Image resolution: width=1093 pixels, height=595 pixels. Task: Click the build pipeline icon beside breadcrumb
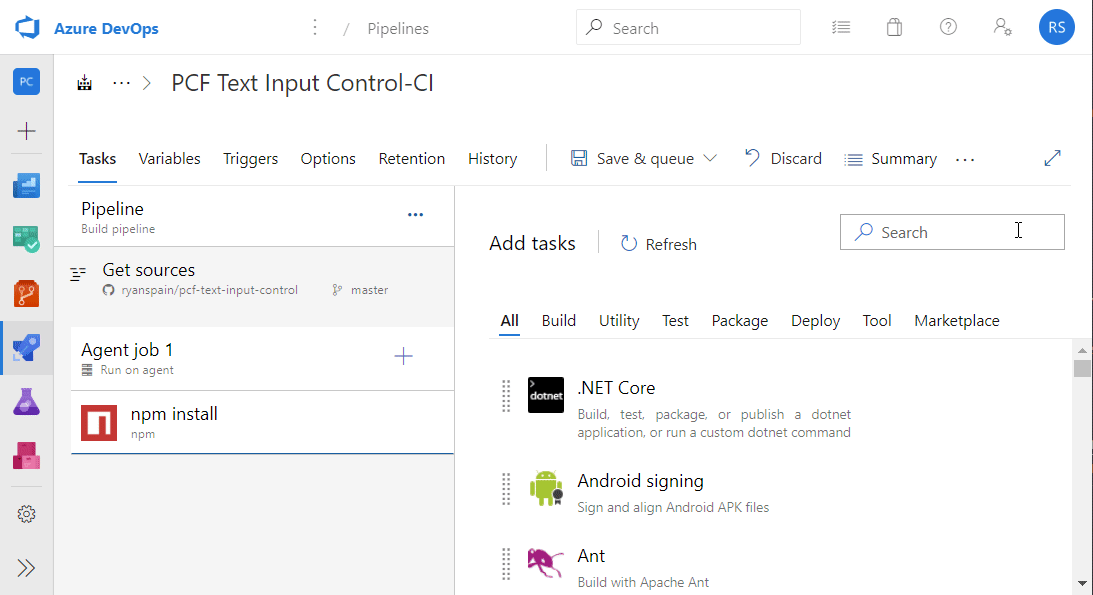coord(84,83)
